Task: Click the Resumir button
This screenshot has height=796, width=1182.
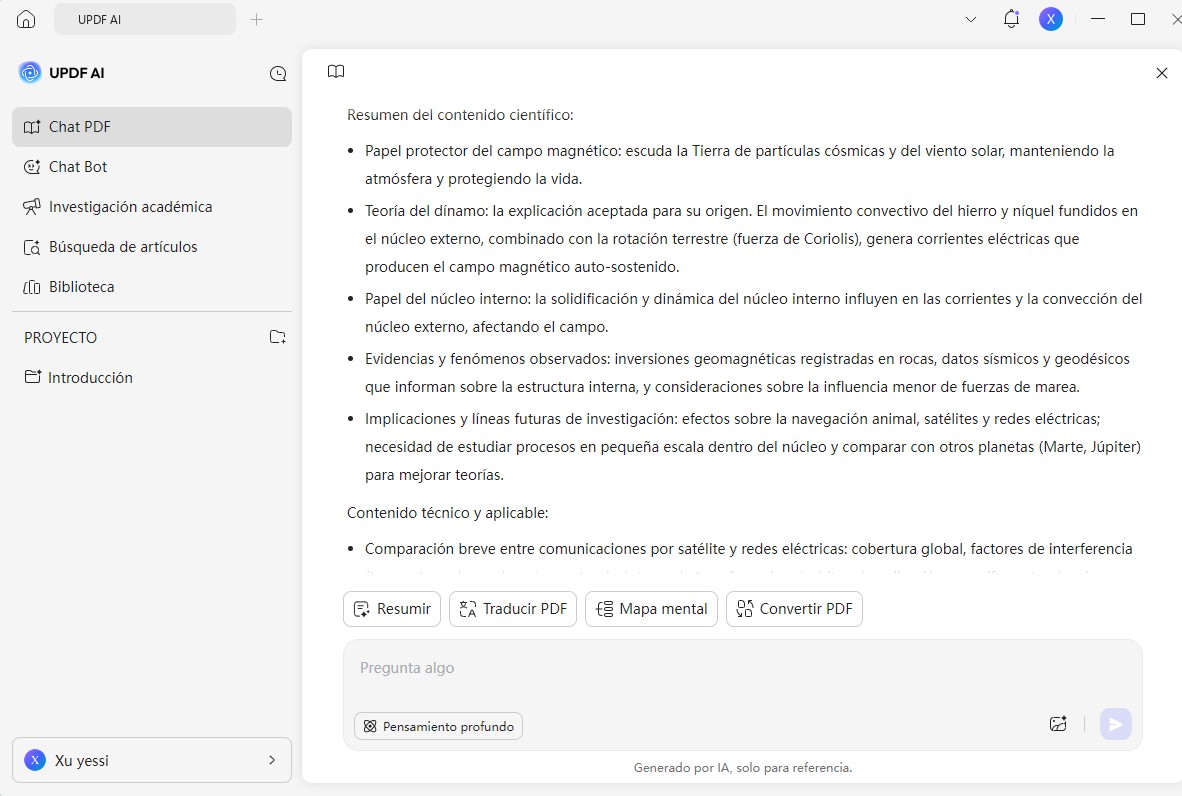Action: click(392, 609)
